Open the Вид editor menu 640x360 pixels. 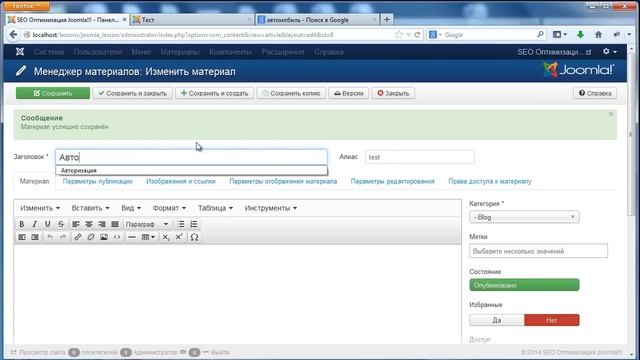point(131,208)
